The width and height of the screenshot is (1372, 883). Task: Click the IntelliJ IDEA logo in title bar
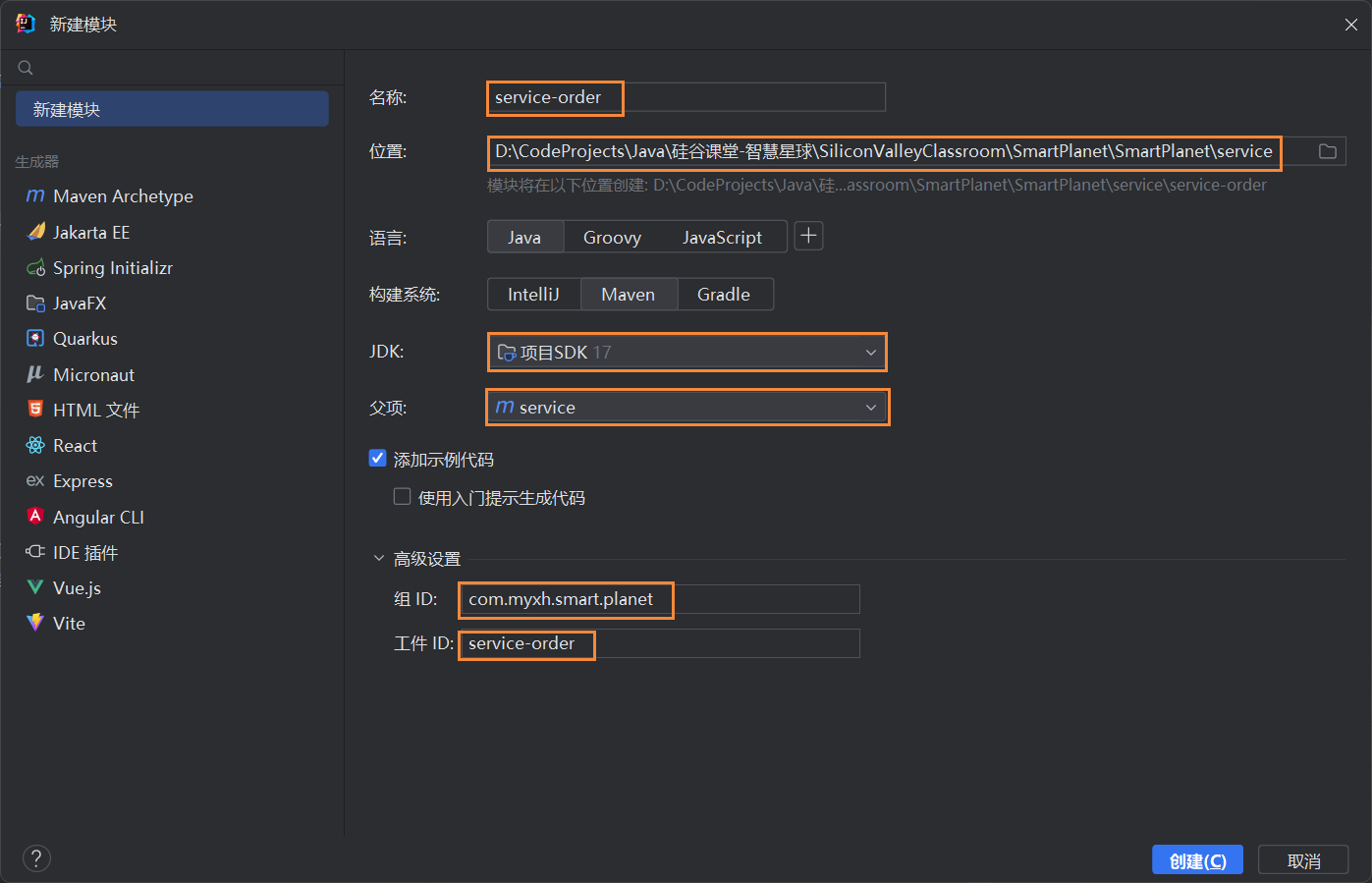[26, 24]
